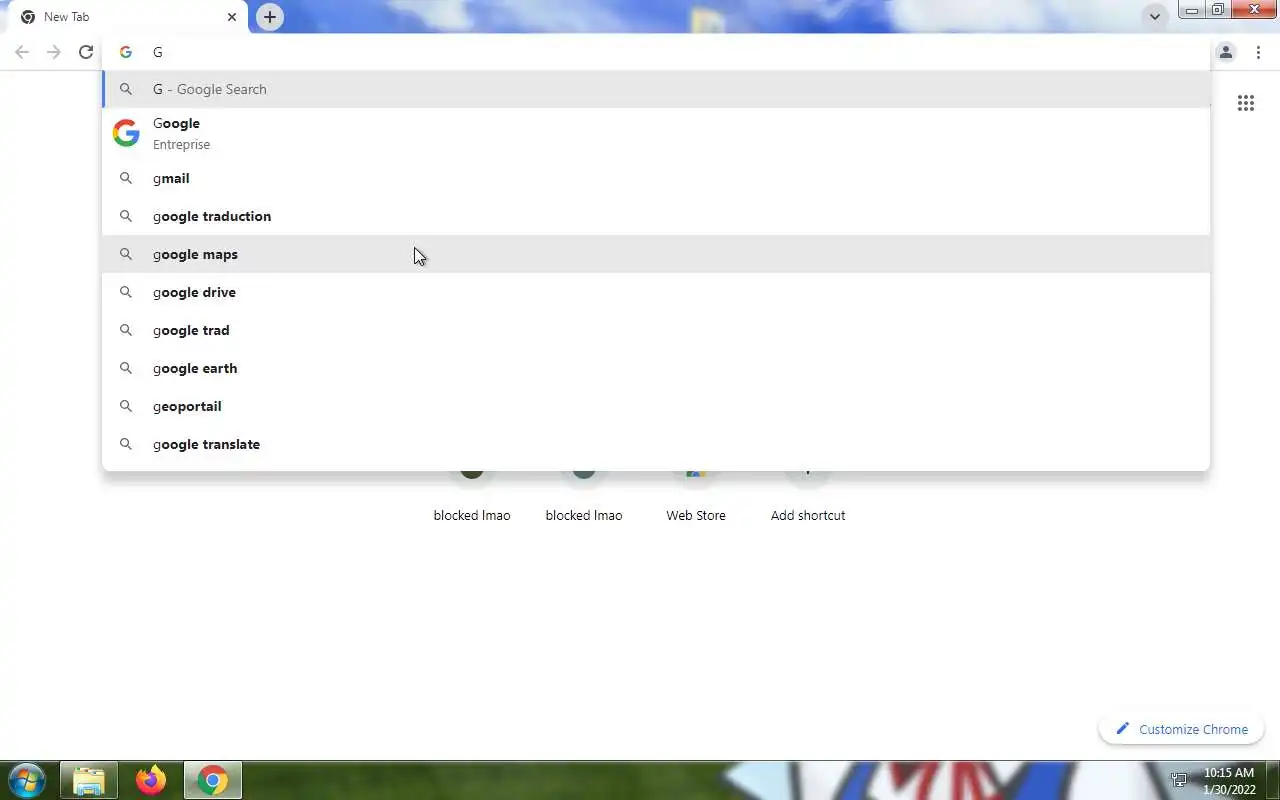Open File Explorer from the taskbar
This screenshot has width=1280, height=800.
89,780
